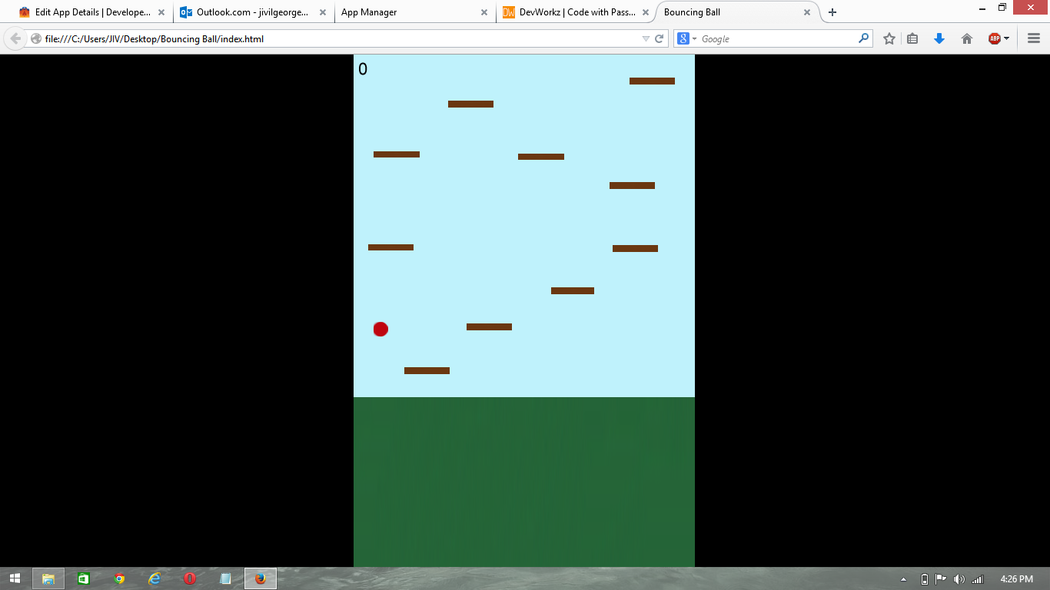Switch to the Outlook.com tab
Image resolution: width=1050 pixels, height=590 pixels.
pos(250,13)
